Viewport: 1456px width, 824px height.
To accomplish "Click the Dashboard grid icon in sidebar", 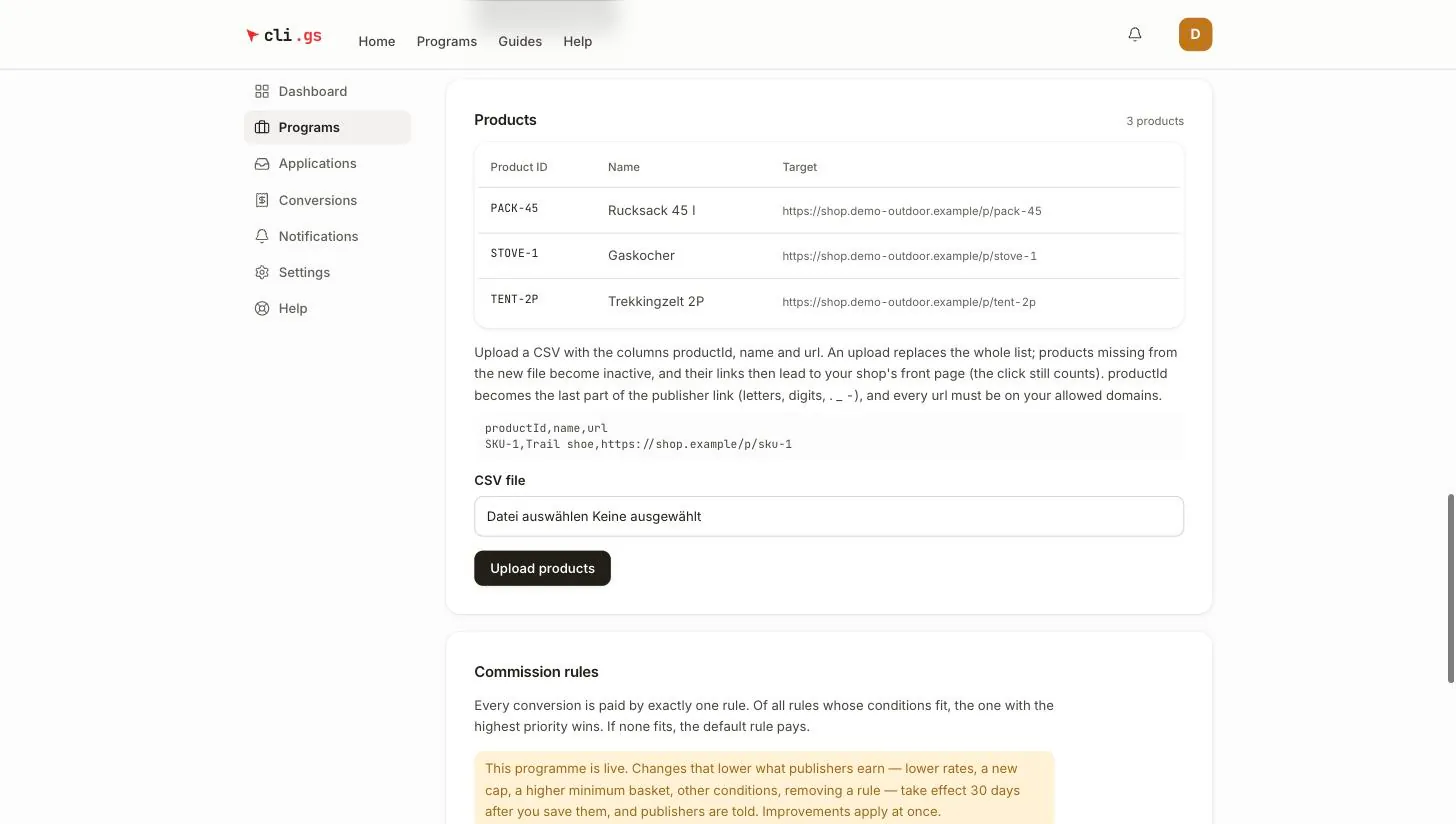I will click(262, 91).
